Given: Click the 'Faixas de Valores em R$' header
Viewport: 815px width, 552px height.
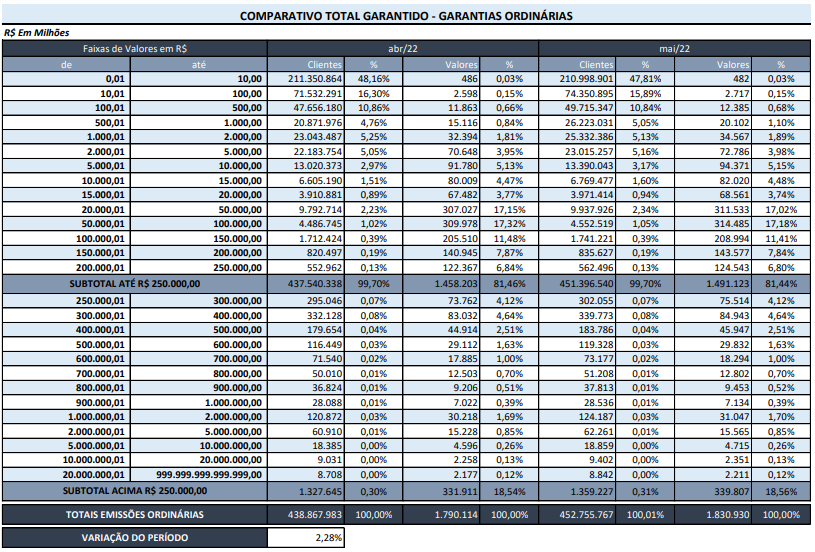Looking at the screenshot, I should 134,48.
